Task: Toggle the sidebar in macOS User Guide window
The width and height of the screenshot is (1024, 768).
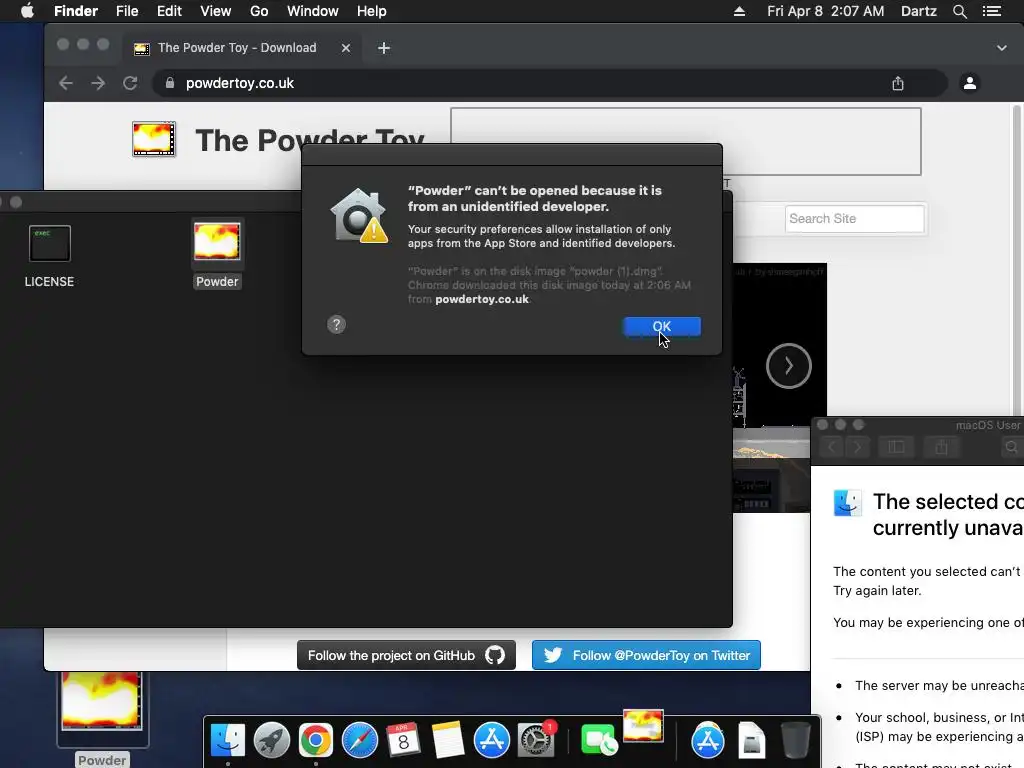Action: click(896, 447)
